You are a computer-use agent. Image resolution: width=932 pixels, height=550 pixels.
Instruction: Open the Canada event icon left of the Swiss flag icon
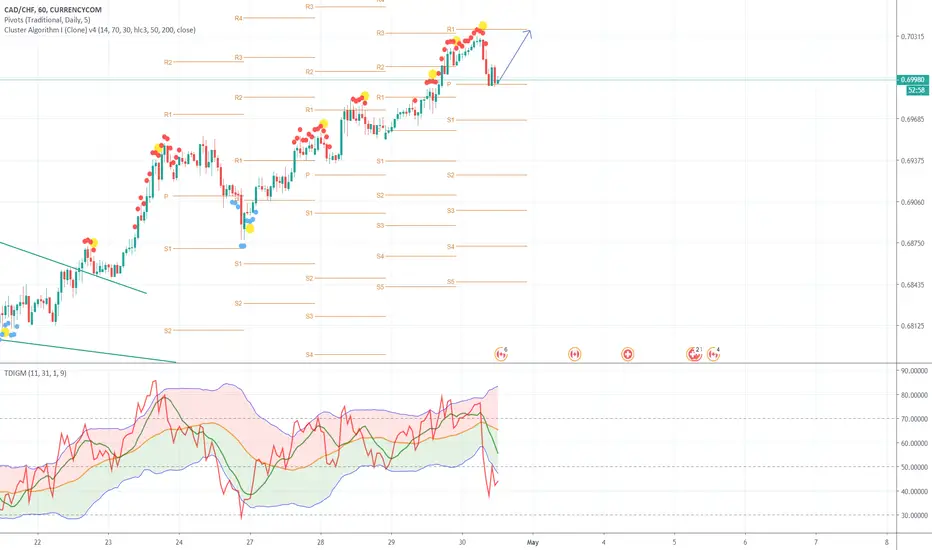click(x=574, y=354)
